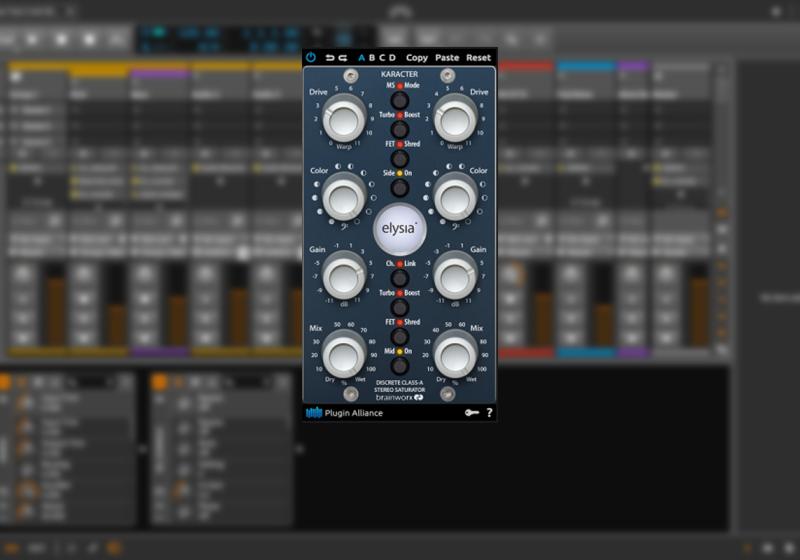
Task: Click the left channel Gain knob
Action: (x=344, y=277)
